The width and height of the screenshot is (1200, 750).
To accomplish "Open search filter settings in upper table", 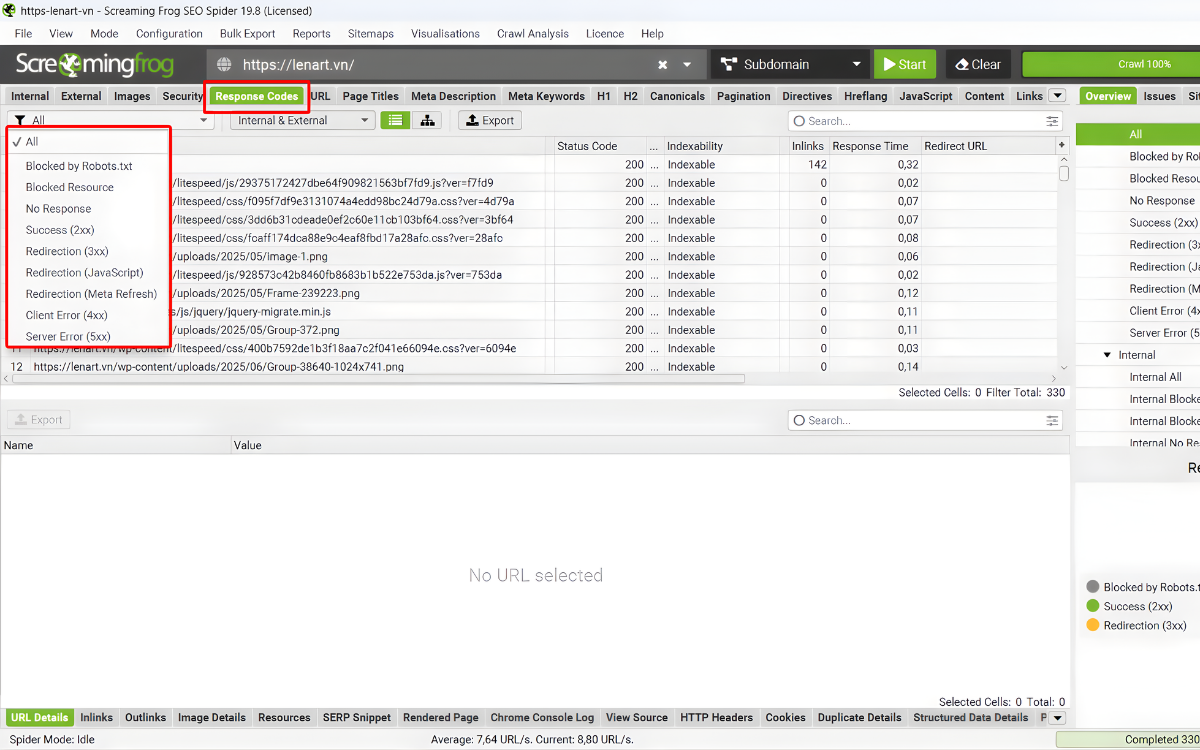I will pos(1052,121).
